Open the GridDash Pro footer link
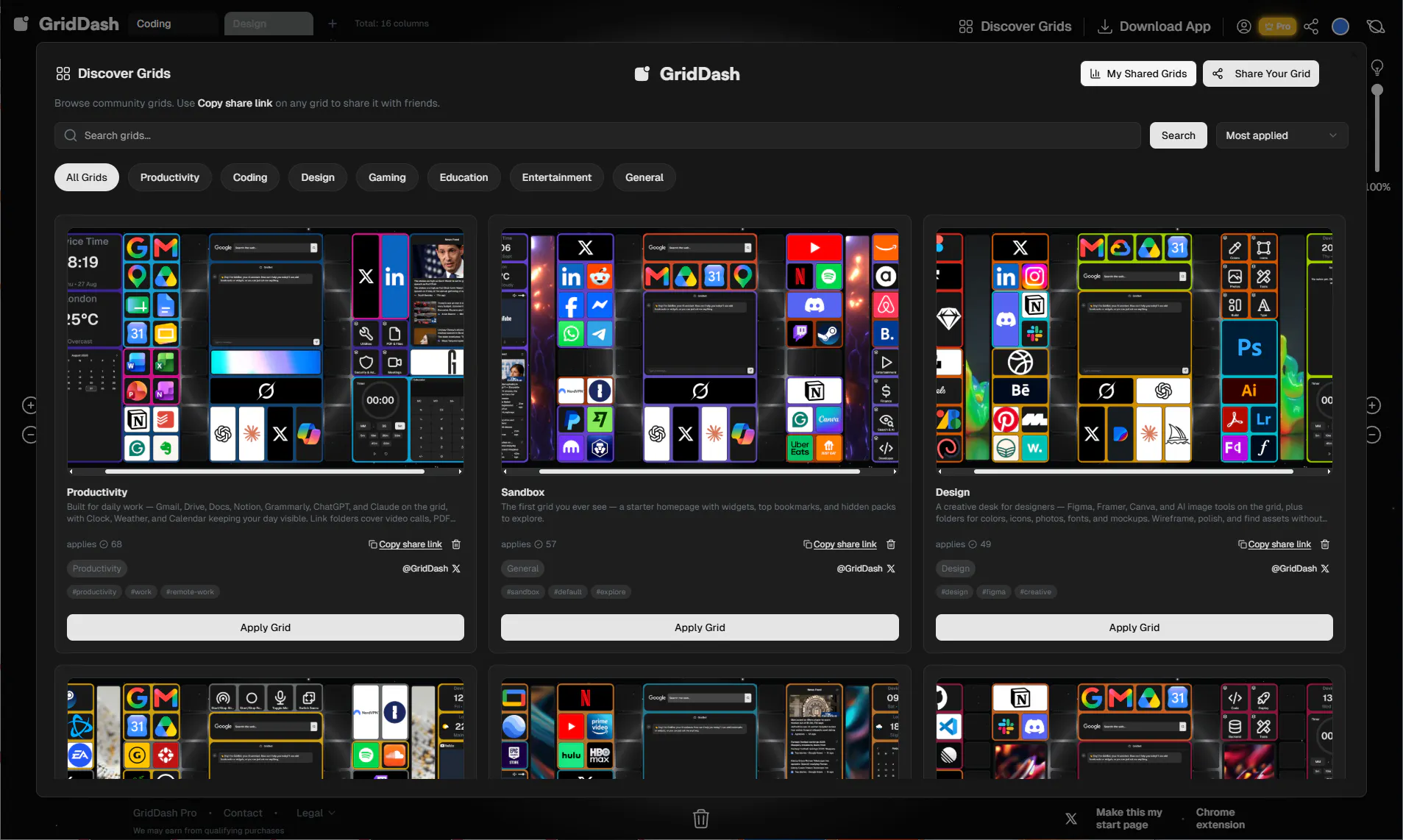The height and width of the screenshot is (840, 1403). (165, 813)
